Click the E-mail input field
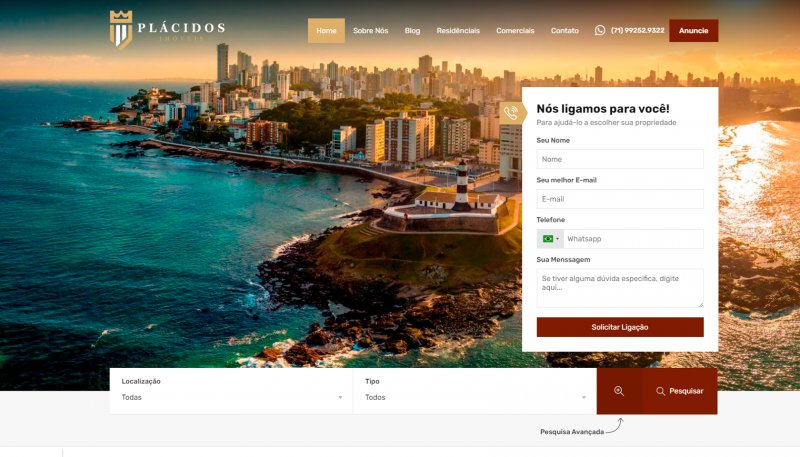The image size is (800, 457). point(620,199)
